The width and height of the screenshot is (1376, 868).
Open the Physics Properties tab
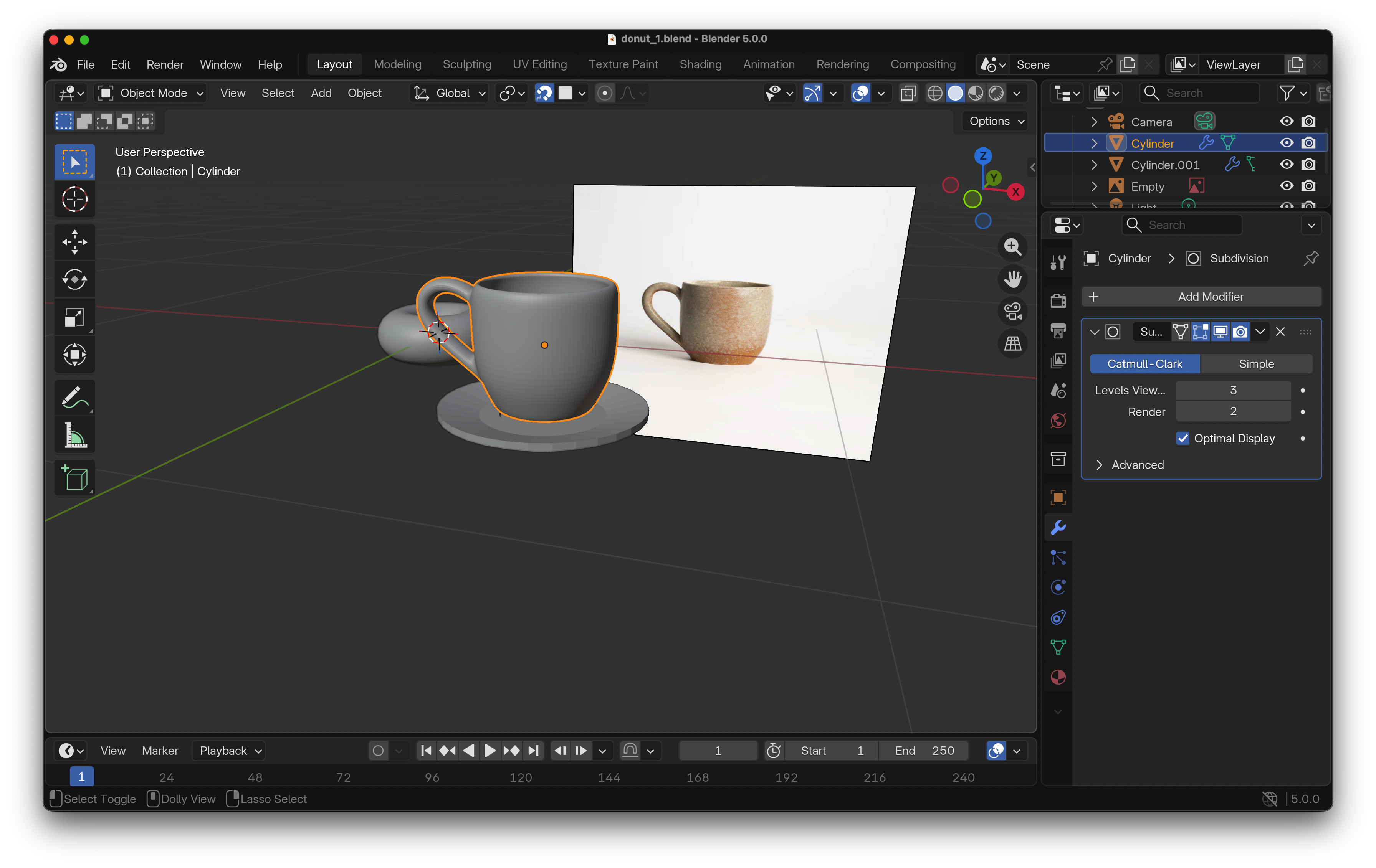[1058, 587]
